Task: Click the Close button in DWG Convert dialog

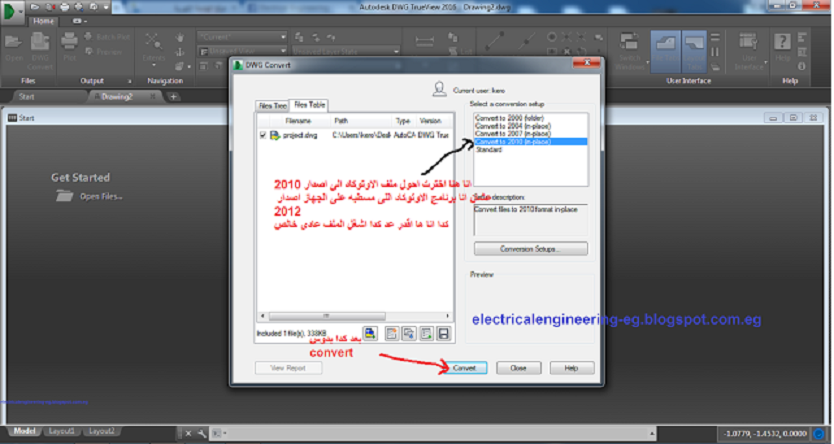Action: 519,368
